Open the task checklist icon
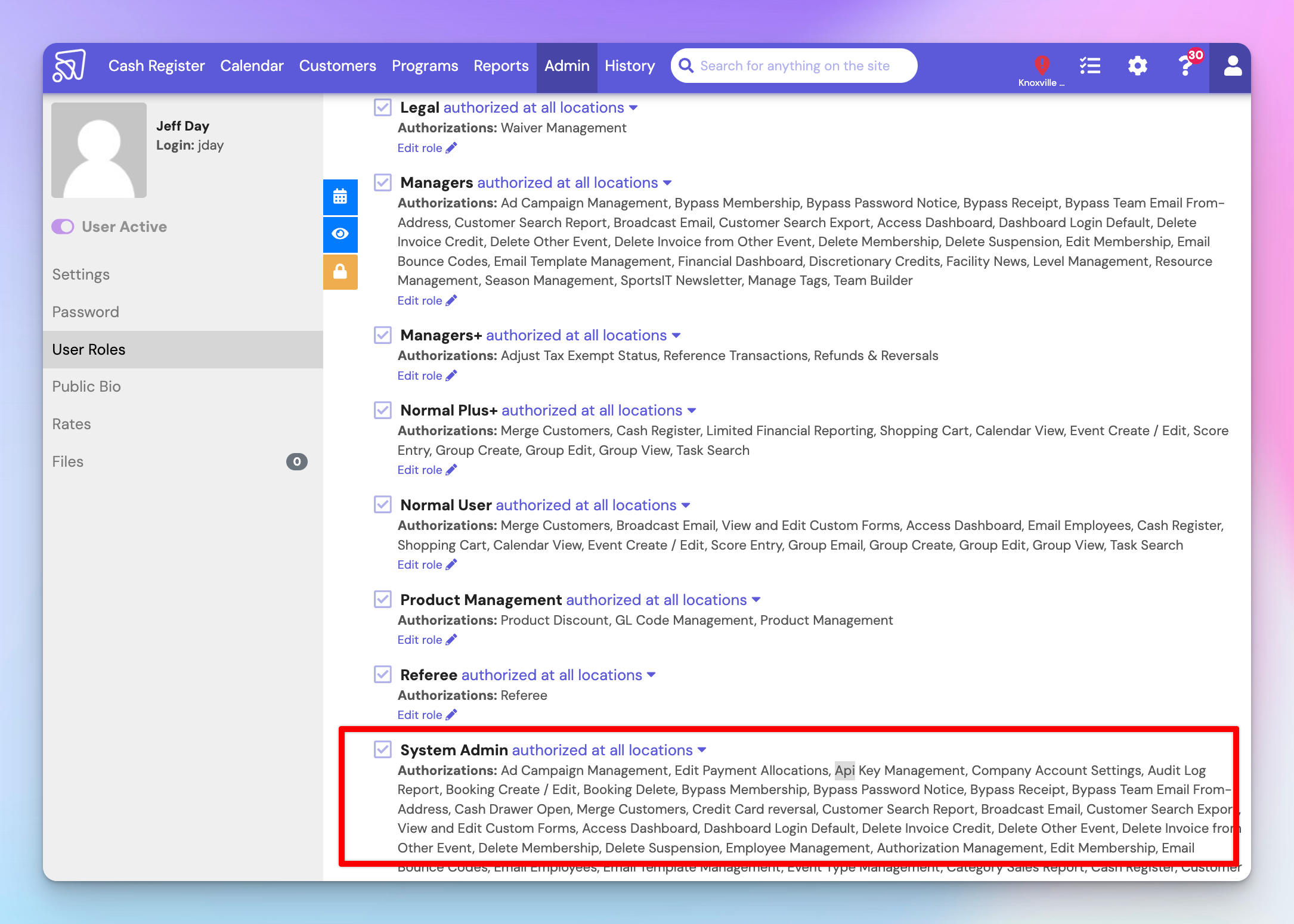Image resolution: width=1294 pixels, height=924 pixels. point(1090,66)
